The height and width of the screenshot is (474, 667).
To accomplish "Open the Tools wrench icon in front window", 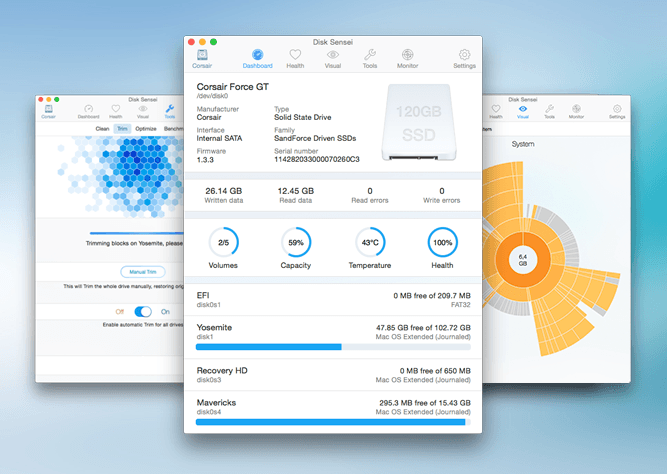I will point(370,54).
